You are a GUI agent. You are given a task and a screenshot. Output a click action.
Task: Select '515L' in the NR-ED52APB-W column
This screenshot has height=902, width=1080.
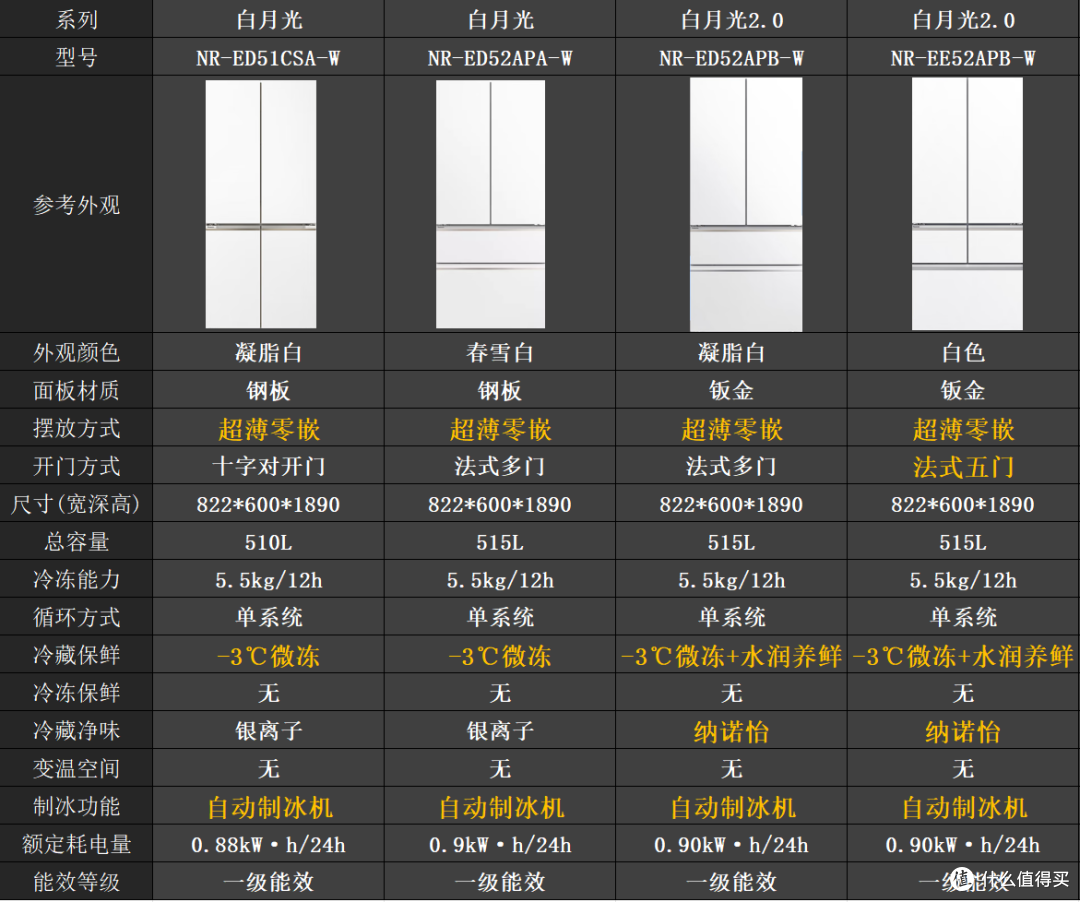pyautogui.click(x=731, y=543)
